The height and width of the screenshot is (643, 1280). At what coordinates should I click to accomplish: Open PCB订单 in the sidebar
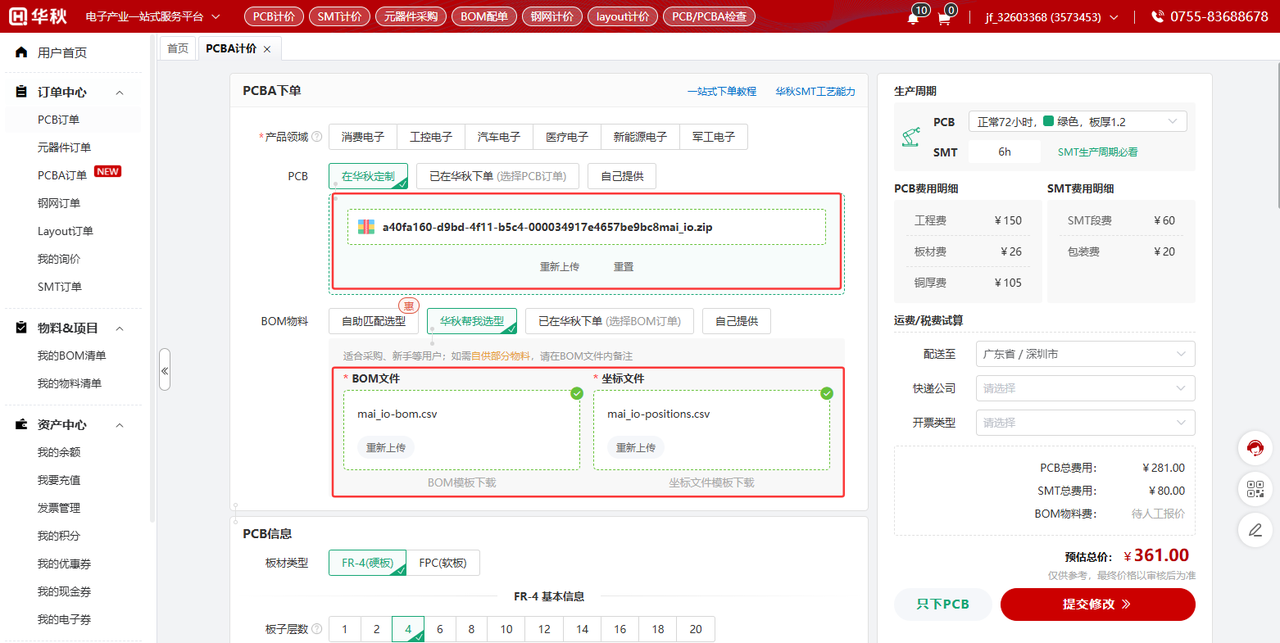coord(59,120)
